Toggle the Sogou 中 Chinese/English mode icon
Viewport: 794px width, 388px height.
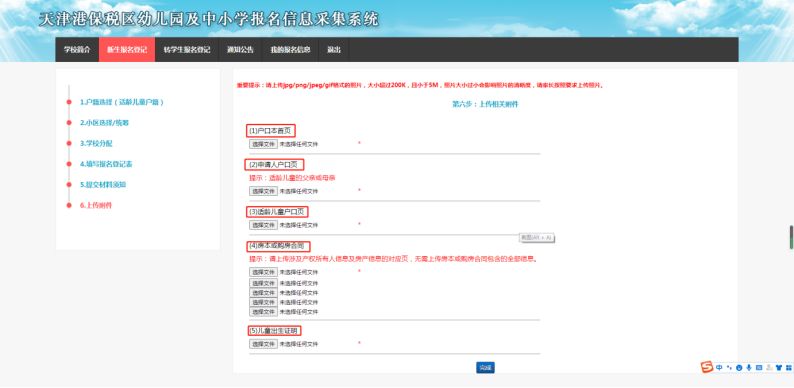tap(720, 368)
